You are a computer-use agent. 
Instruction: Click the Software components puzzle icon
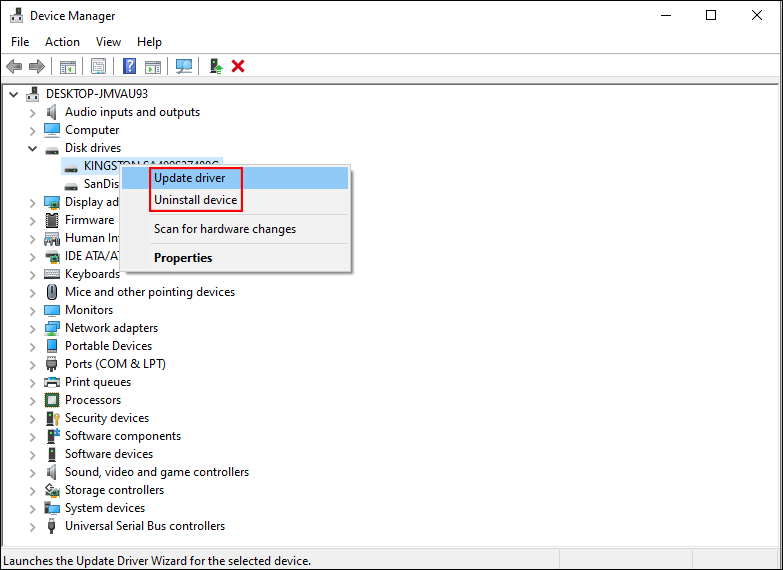pyautogui.click(x=52, y=436)
